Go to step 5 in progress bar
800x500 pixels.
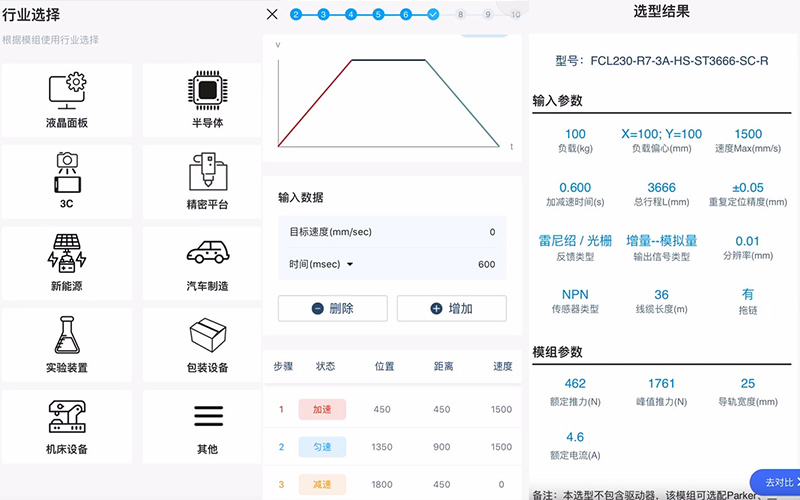pos(379,14)
